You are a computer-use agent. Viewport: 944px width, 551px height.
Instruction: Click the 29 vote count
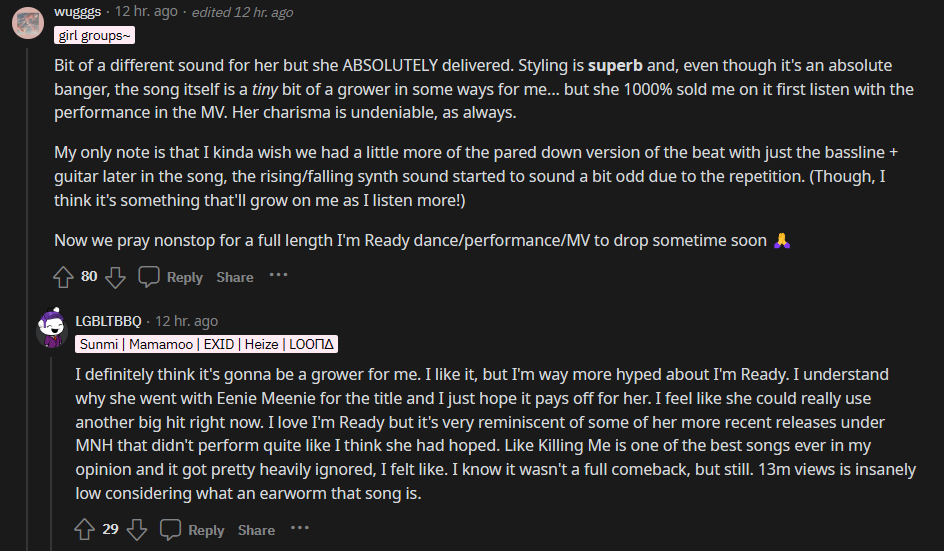pos(110,529)
